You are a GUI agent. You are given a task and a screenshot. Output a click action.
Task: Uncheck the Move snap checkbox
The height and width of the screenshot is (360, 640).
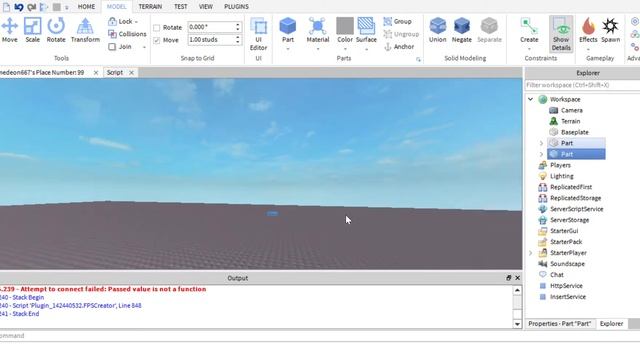coord(156,40)
